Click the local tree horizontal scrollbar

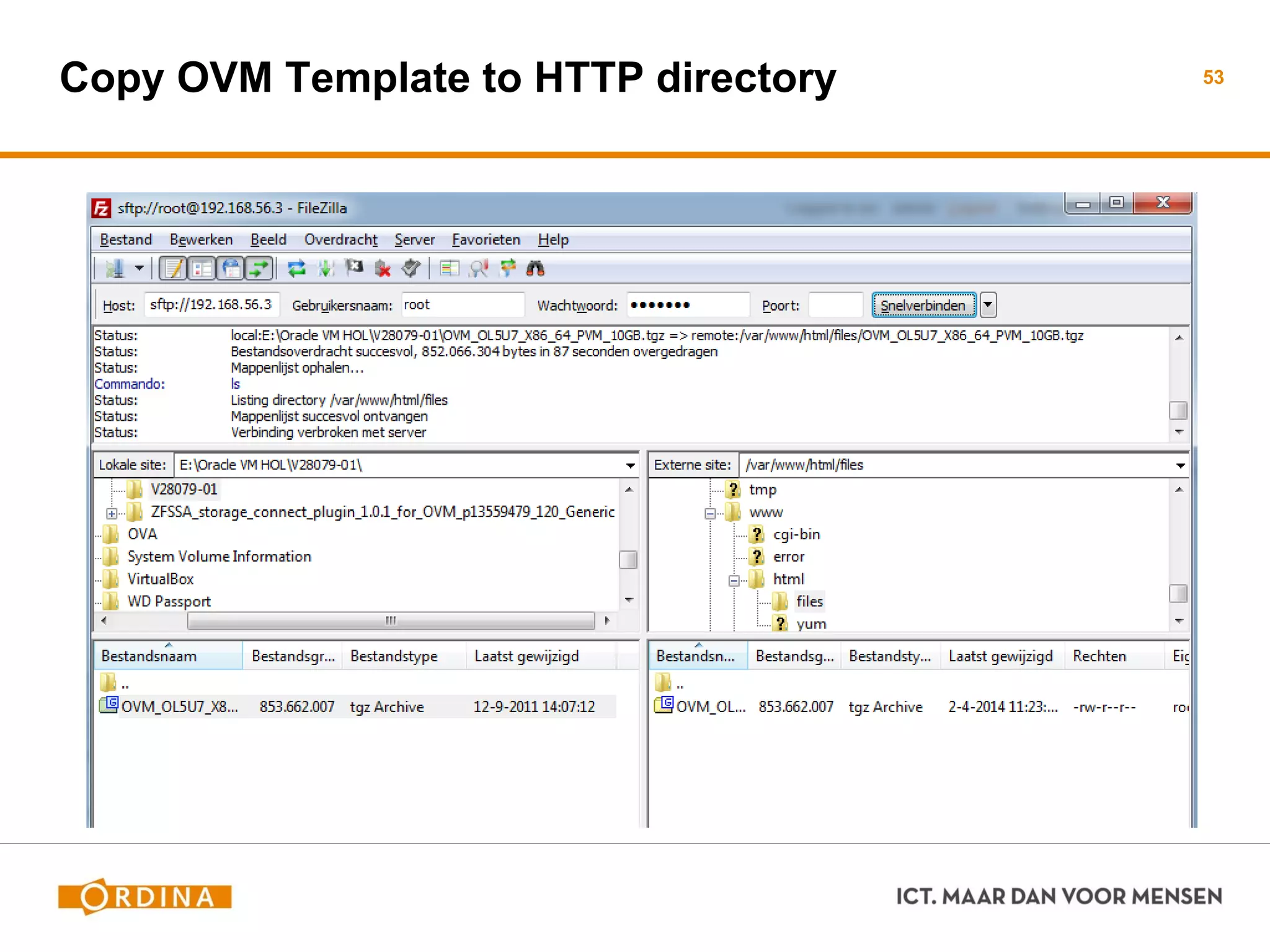391,620
